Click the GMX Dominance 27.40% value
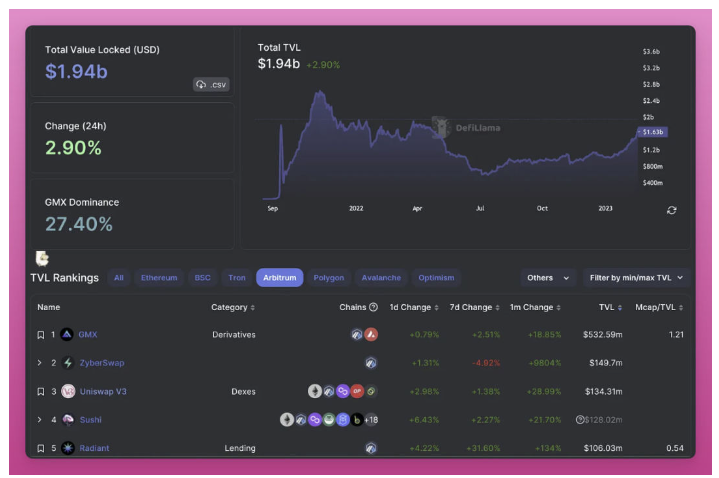This screenshot has width=719, height=478. click(x=79, y=224)
